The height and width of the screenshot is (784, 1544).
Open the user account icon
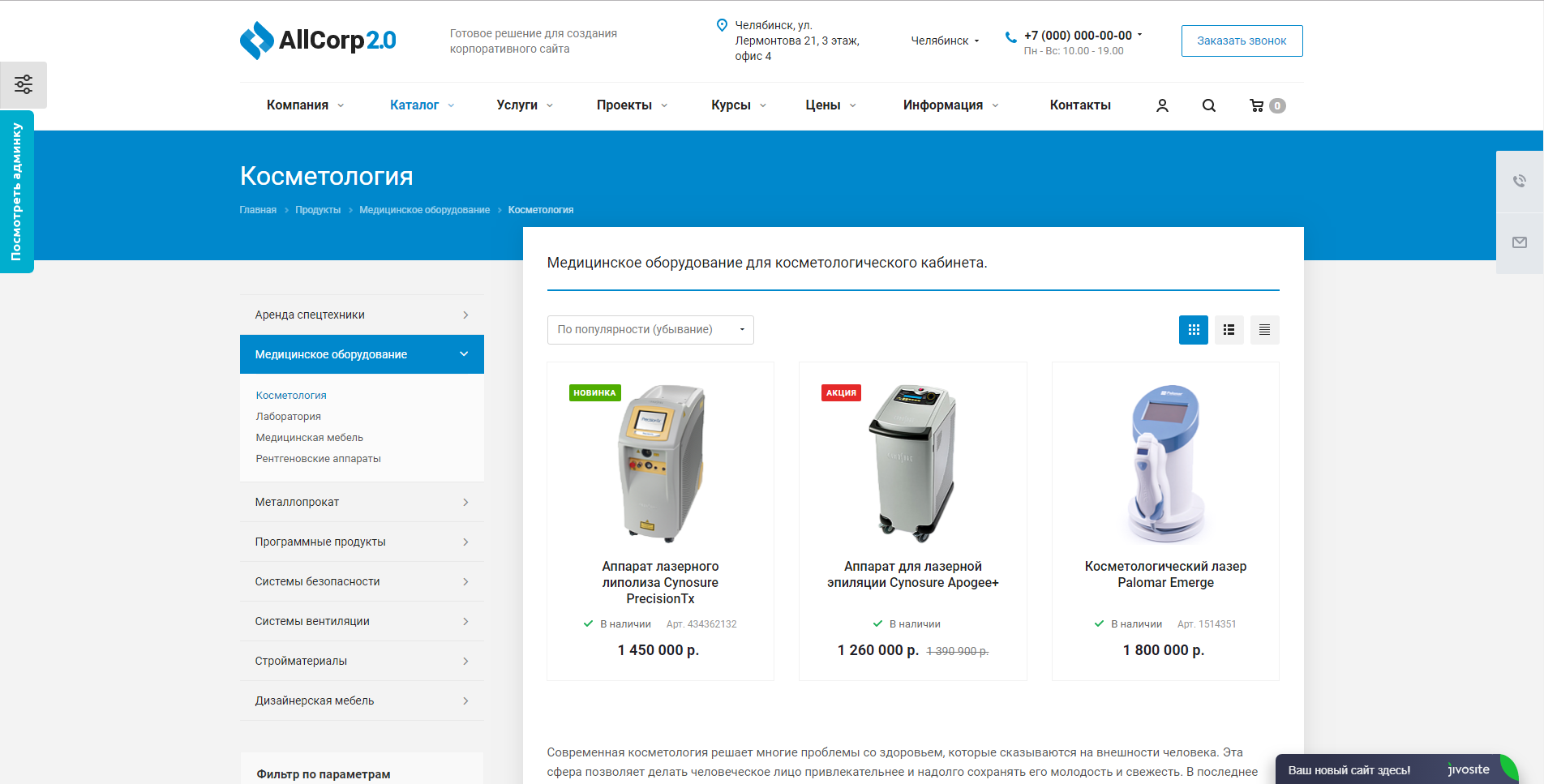pyautogui.click(x=1162, y=105)
